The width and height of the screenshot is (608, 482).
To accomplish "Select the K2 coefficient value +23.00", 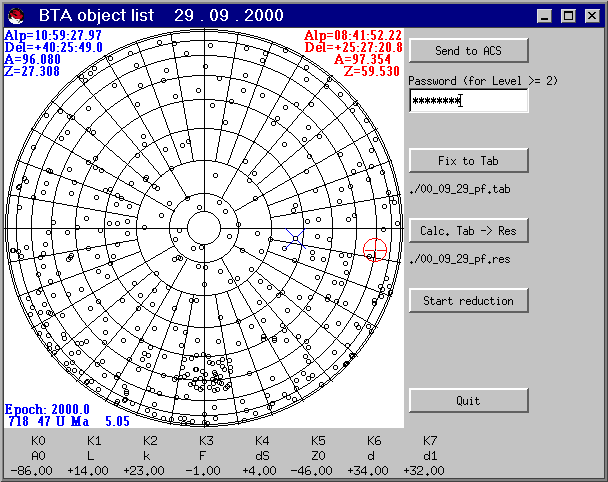I will coord(150,469).
